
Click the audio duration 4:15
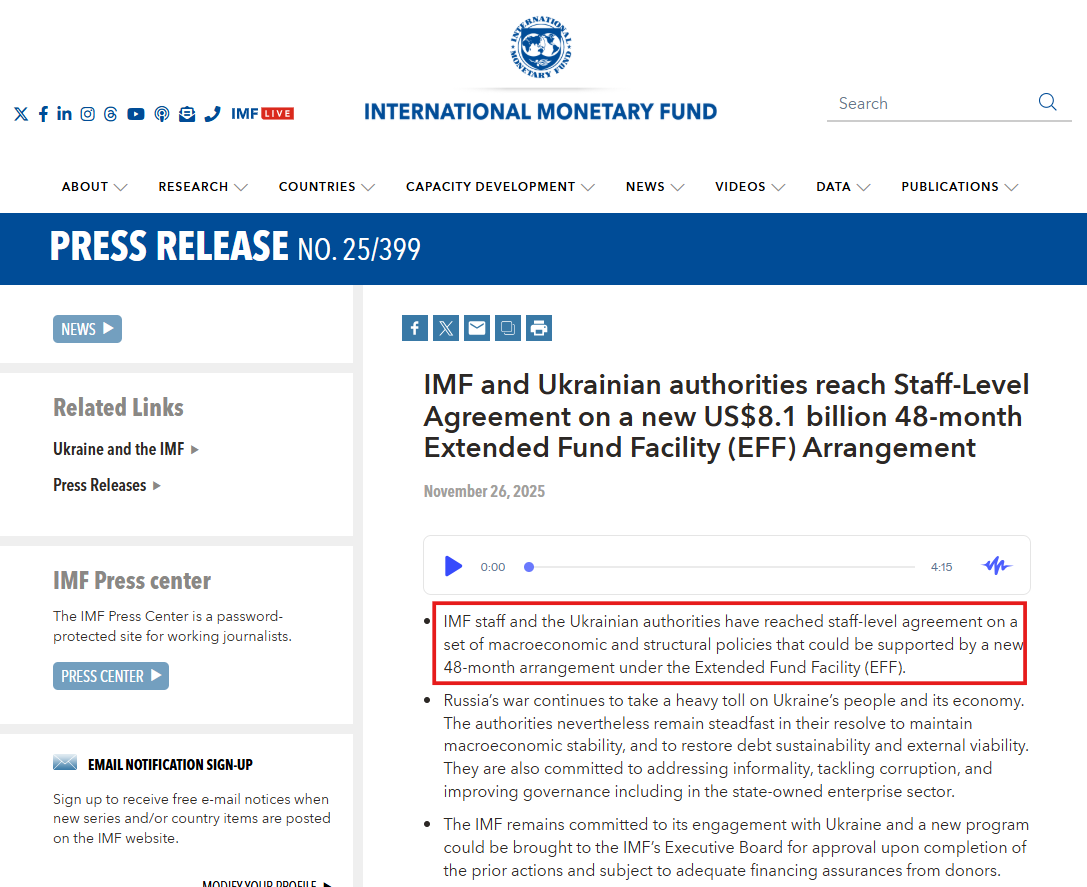click(941, 567)
